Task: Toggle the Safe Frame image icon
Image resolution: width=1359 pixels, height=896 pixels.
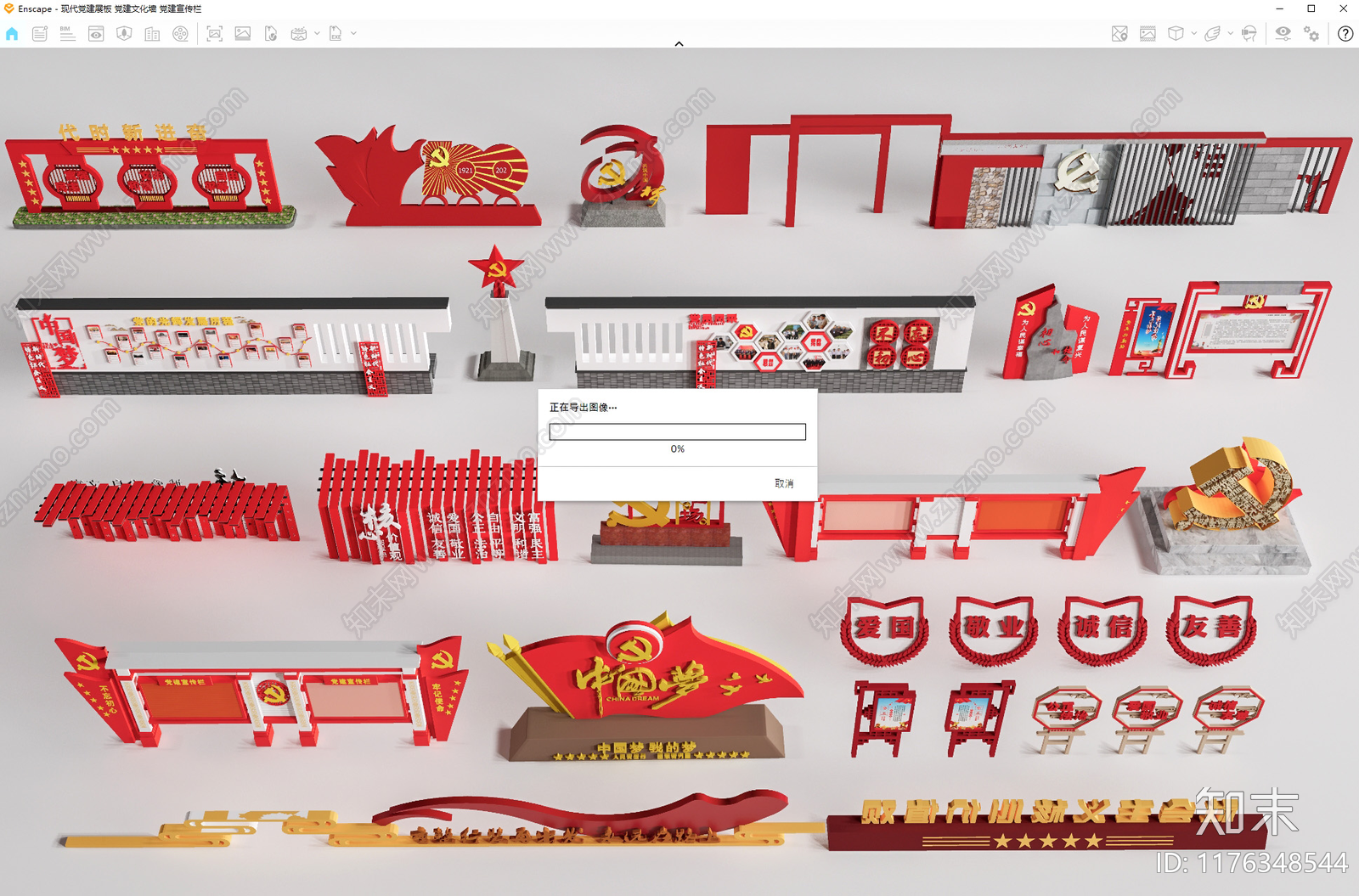Action: point(1148,34)
